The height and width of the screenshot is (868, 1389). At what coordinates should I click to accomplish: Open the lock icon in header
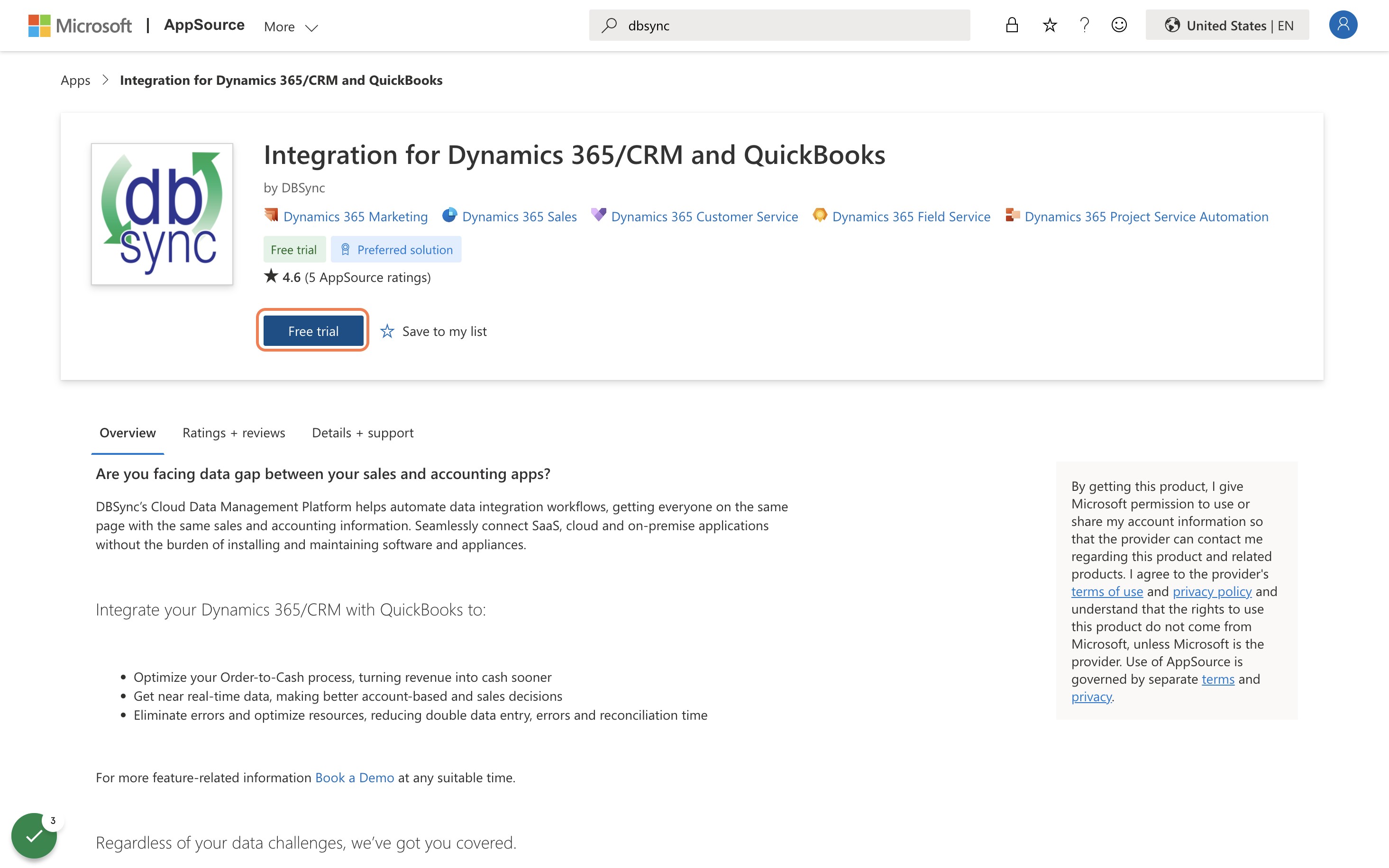[x=1012, y=25]
